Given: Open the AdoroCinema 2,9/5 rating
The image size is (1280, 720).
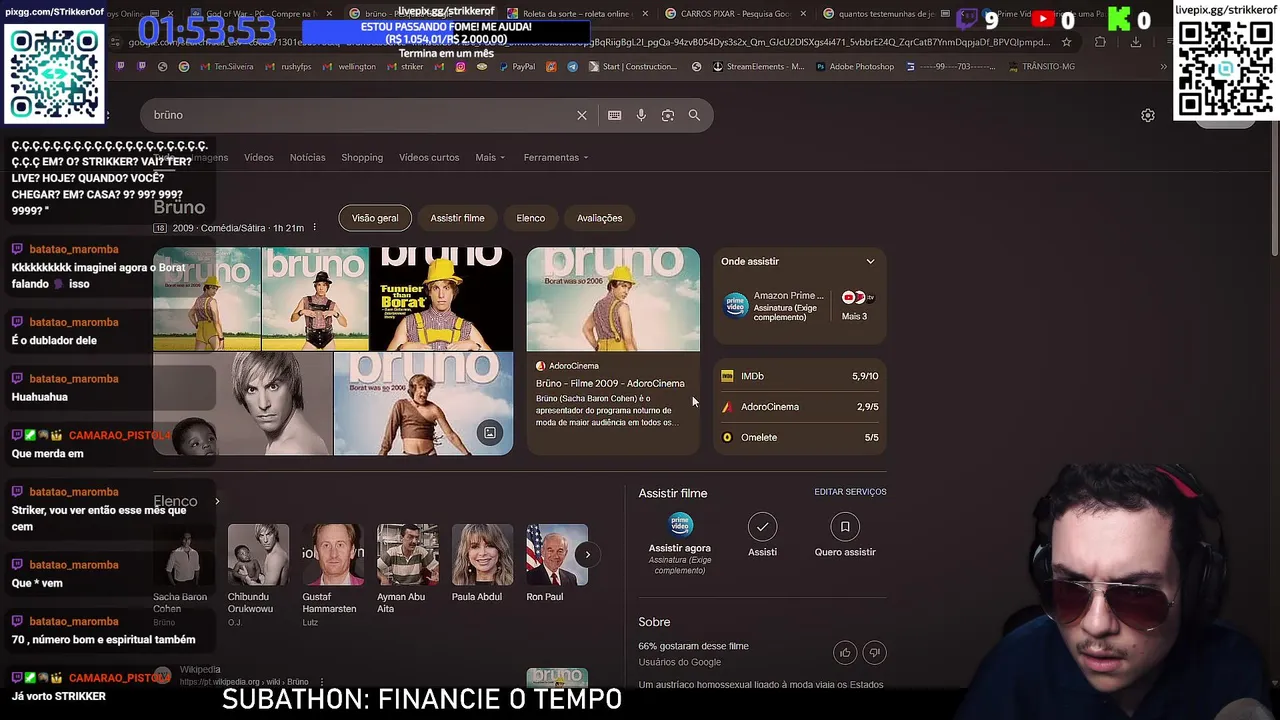Looking at the screenshot, I should pyautogui.click(x=800, y=407).
